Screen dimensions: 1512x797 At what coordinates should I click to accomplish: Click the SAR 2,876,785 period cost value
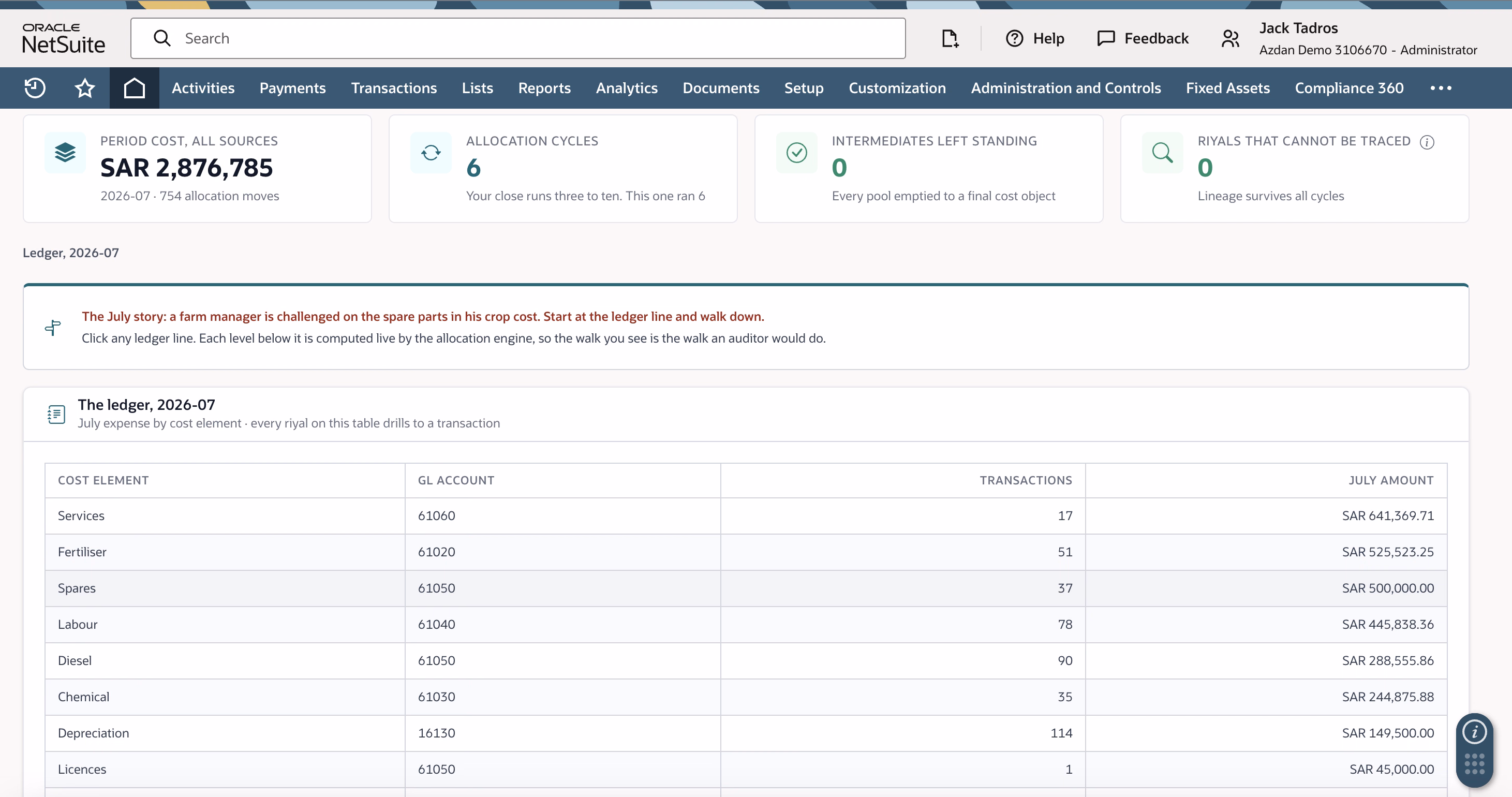(186, 168)
